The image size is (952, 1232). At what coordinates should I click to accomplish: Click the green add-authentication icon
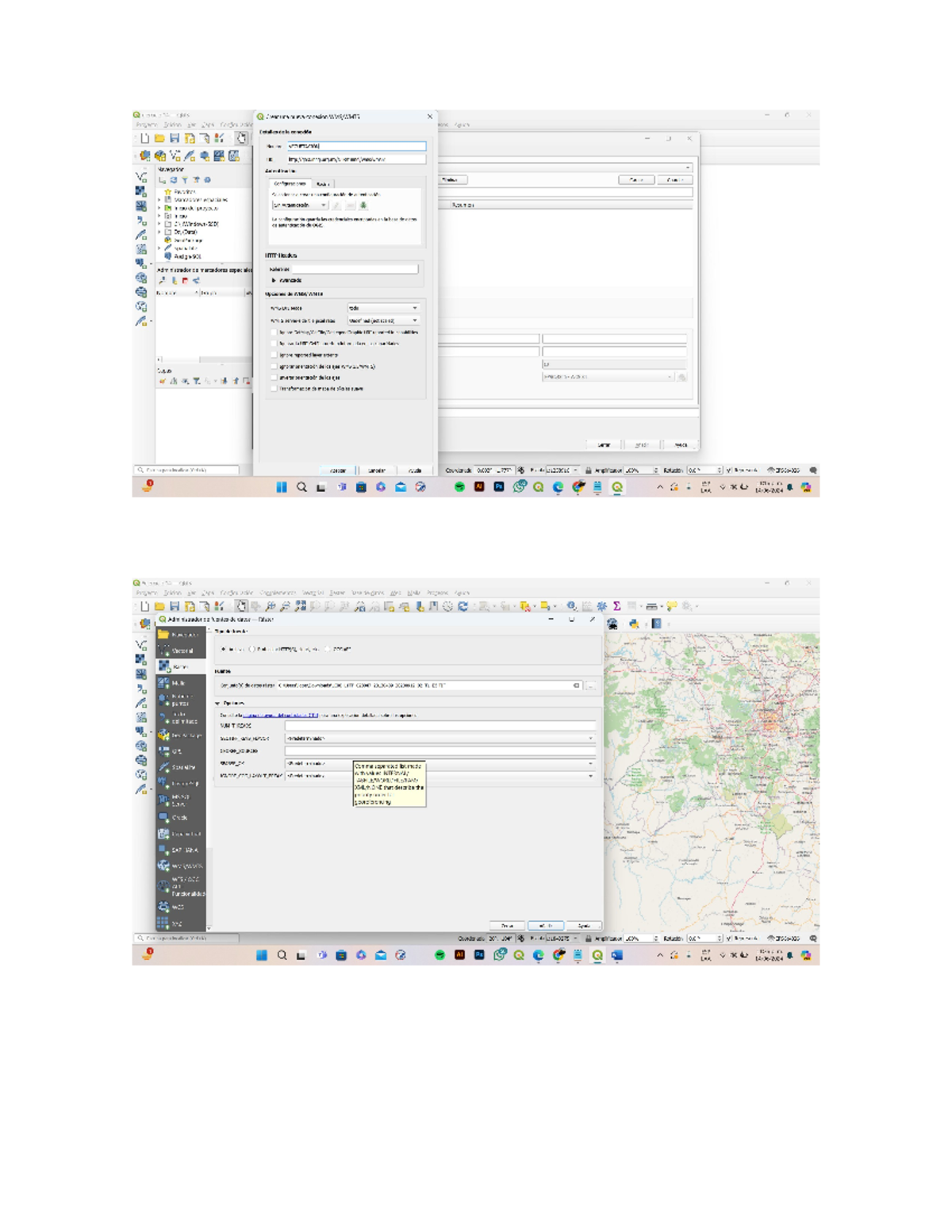(x=364, y=205)
